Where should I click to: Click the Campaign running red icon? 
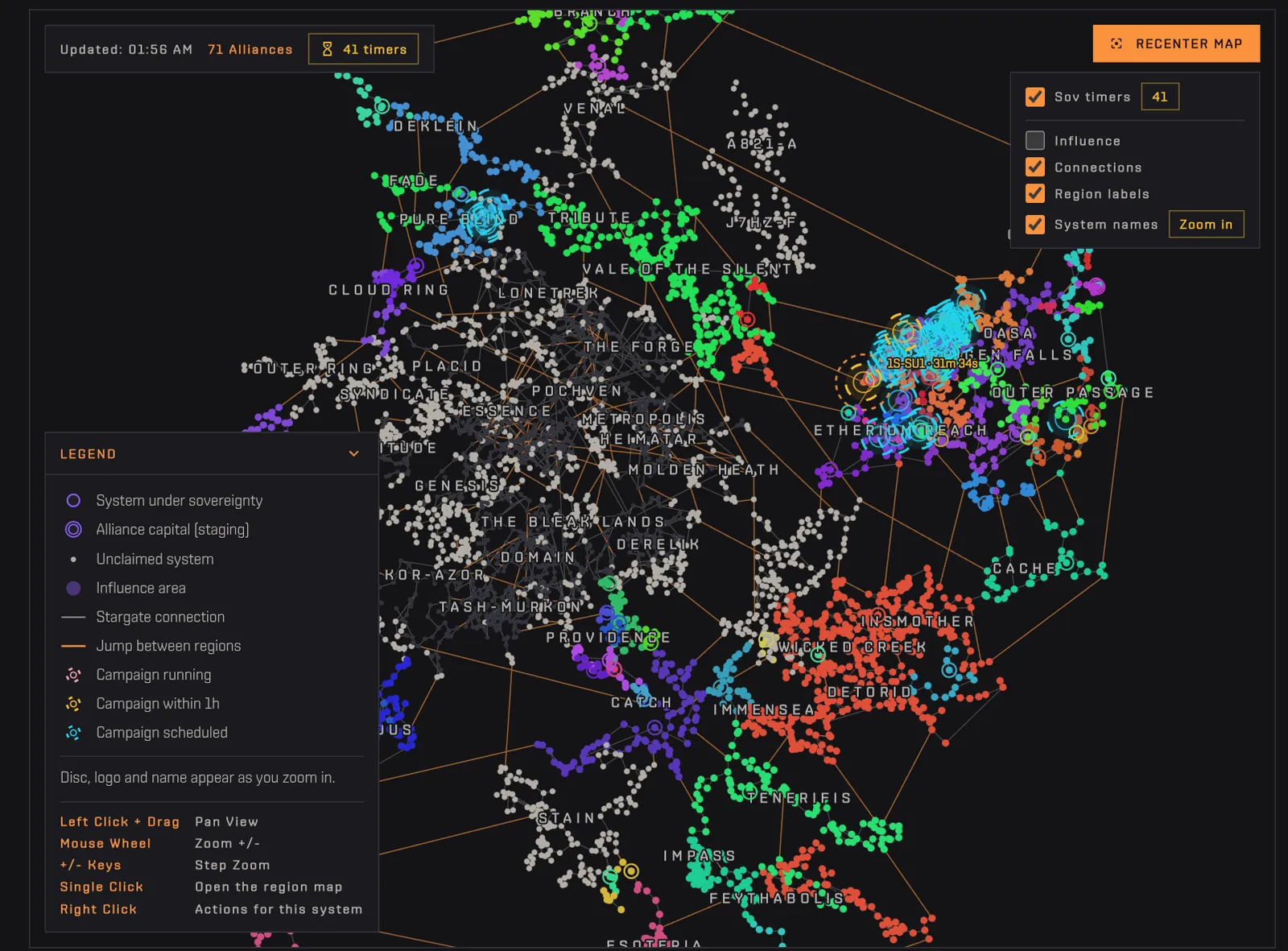click(x=73, y=675)
